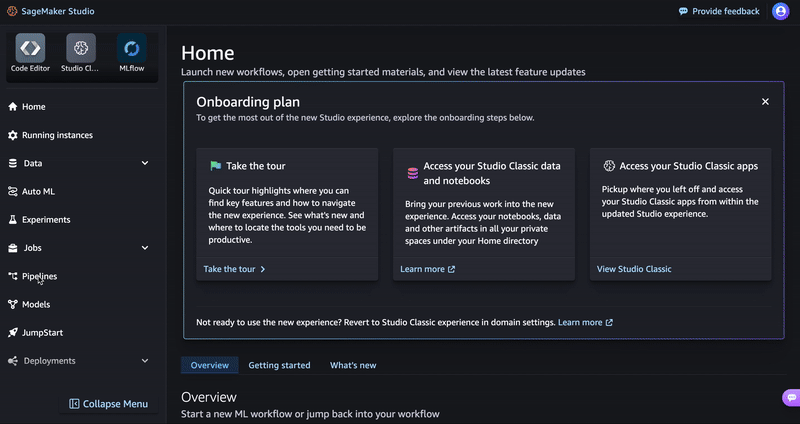Viewport: 800px width, 424px height.
Task: Launch the Studio Classic app icon
Action: click(80, 48)
